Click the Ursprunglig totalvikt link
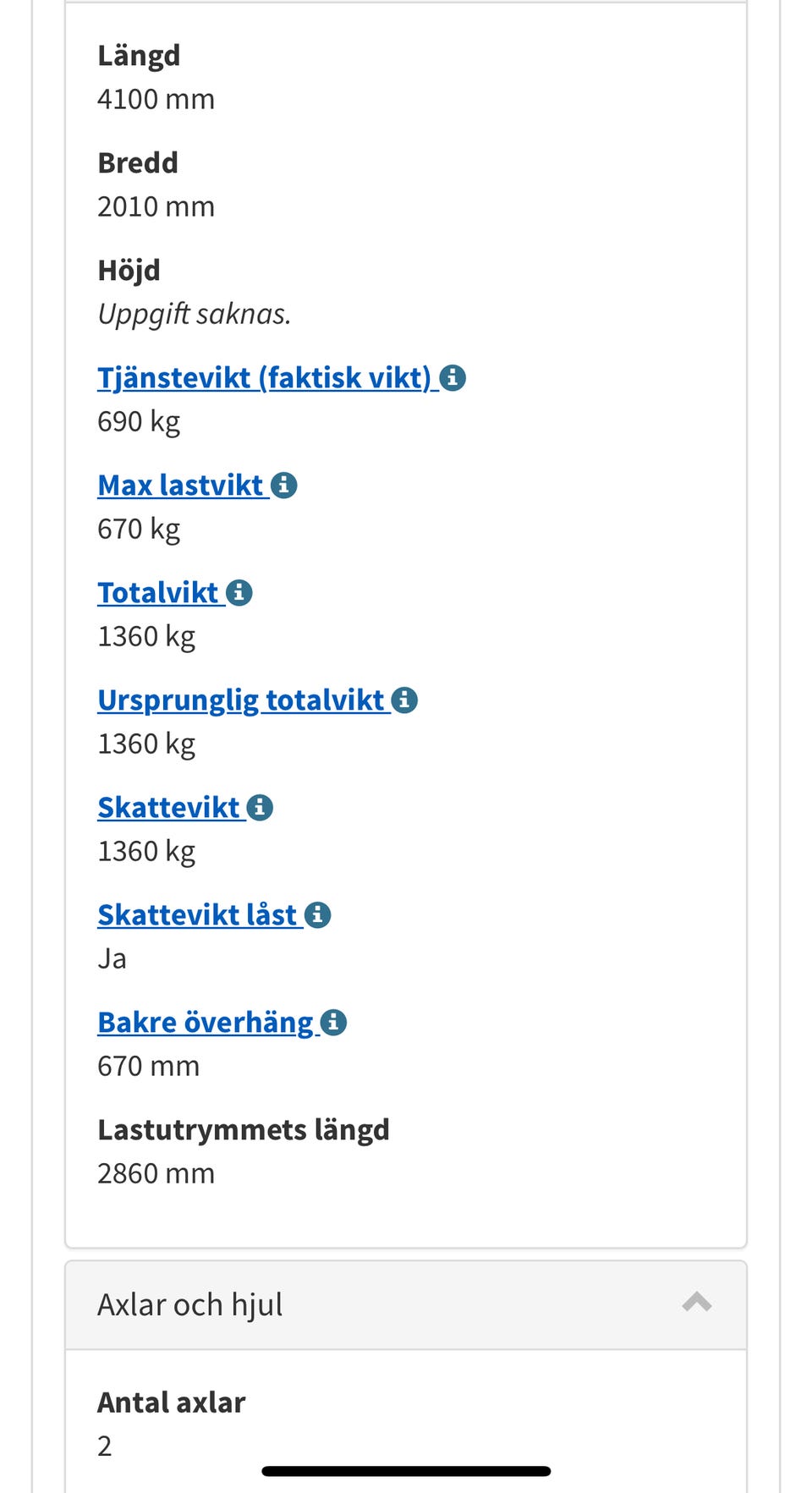812x1493 pixels. tap(242, 700)
